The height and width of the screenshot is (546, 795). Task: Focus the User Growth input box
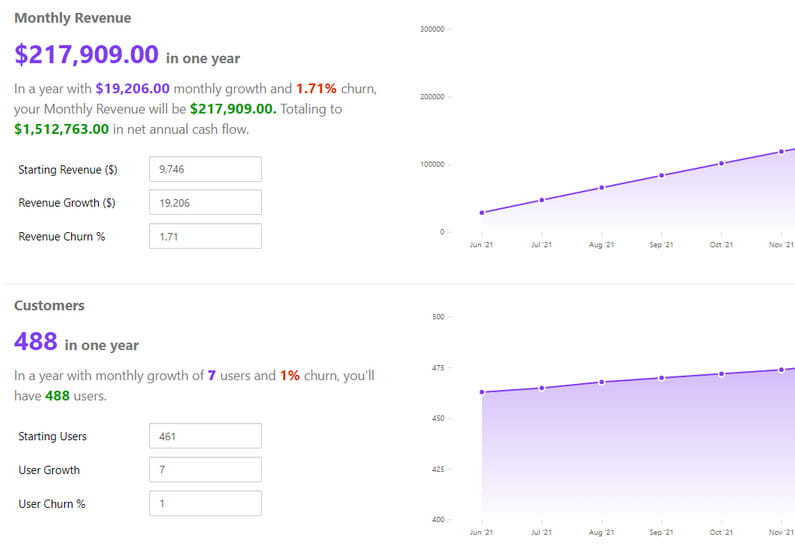[x=205, y=470]
